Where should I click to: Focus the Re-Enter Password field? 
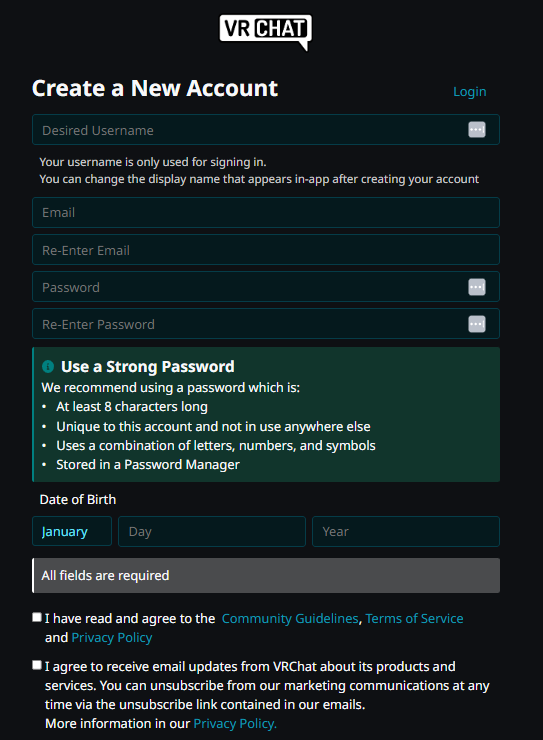(x=266, y=324)
